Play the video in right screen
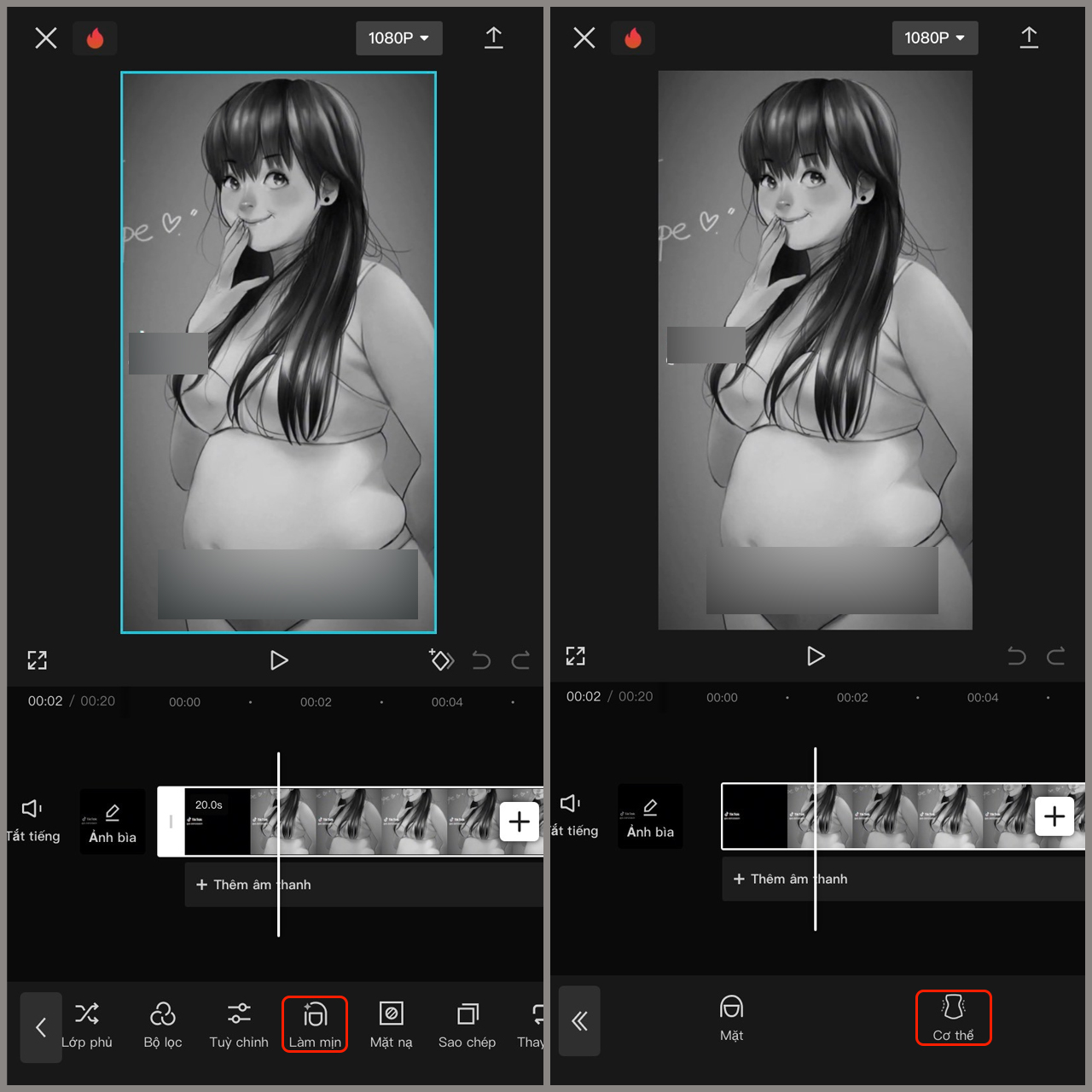1092x1092 pixels. [x=816, y=656]
